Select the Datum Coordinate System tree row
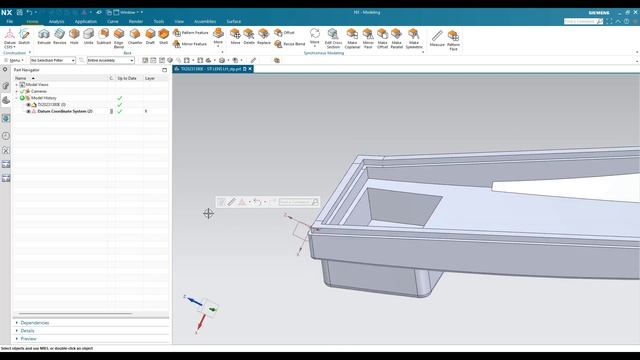The image size is (640, 360). [64, 111]
